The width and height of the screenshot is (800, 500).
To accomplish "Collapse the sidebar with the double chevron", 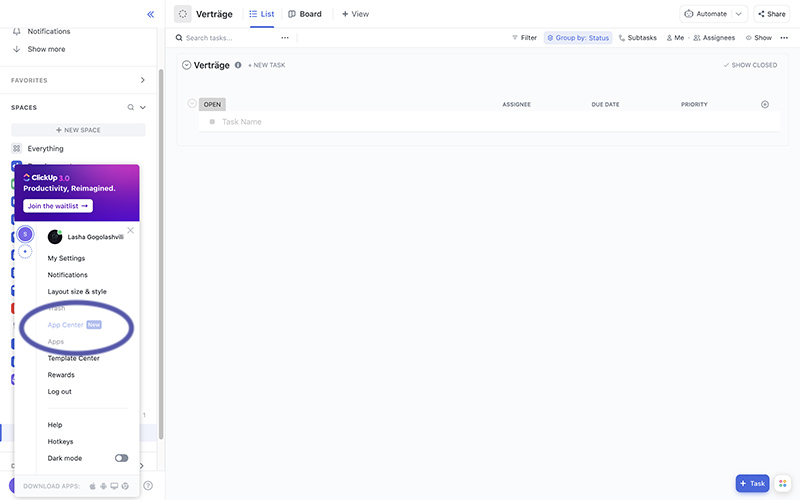I will click(151, 14).
